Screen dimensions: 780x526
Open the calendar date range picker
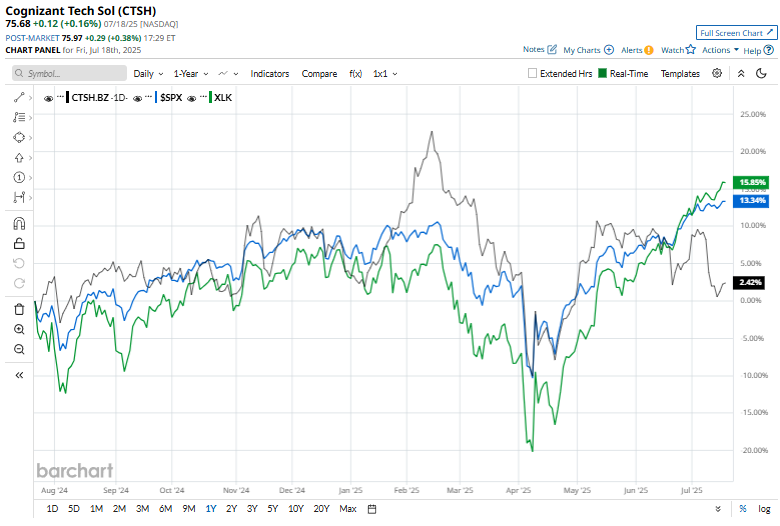click(x=372, y=509)
